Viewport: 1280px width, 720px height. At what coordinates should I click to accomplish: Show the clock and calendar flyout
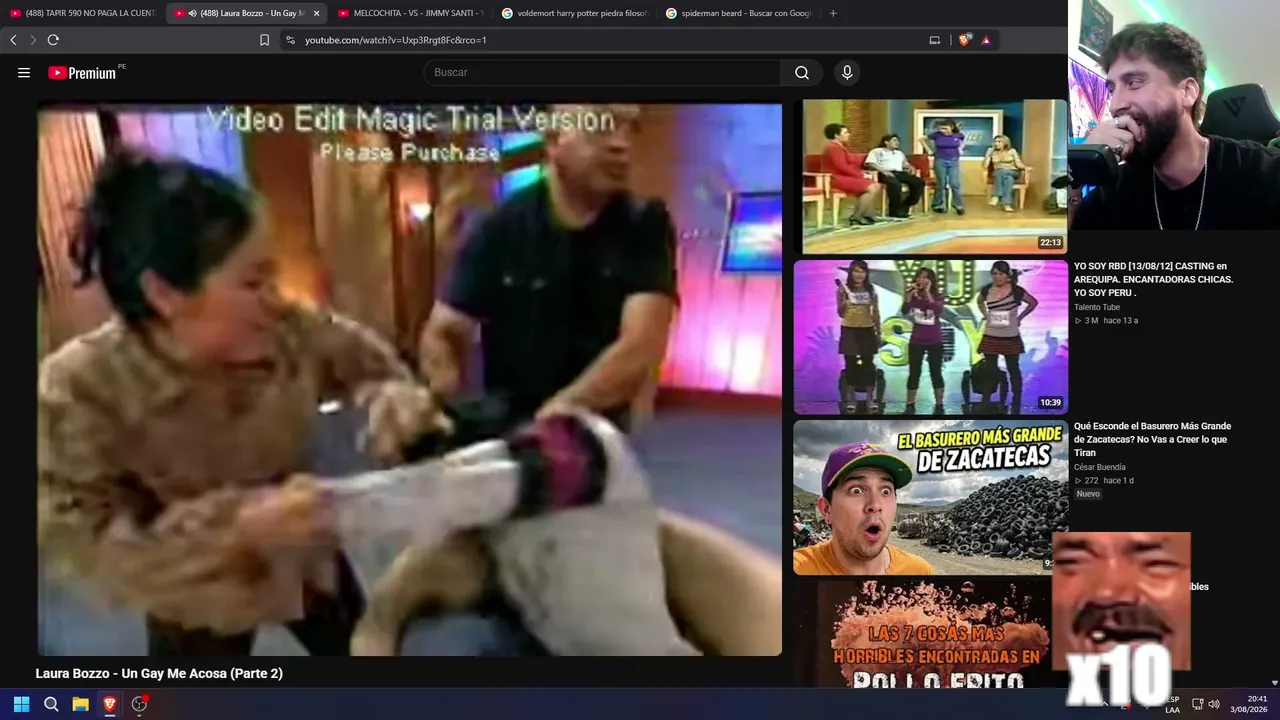coord(1250,704)
